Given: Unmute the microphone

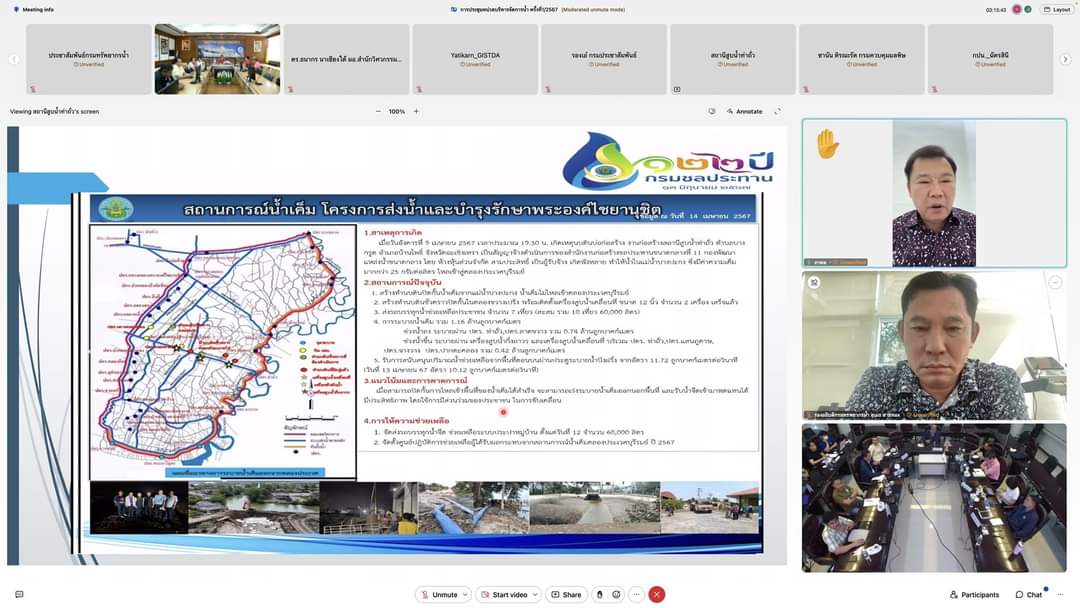Looking at the screenshot, I should 439,594.
